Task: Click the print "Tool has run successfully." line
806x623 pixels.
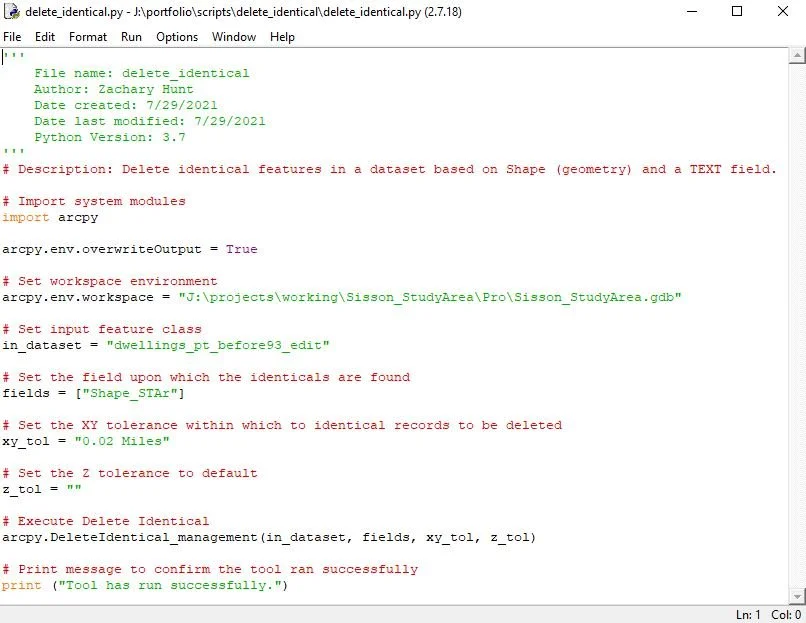Action: tap(144, 585)
